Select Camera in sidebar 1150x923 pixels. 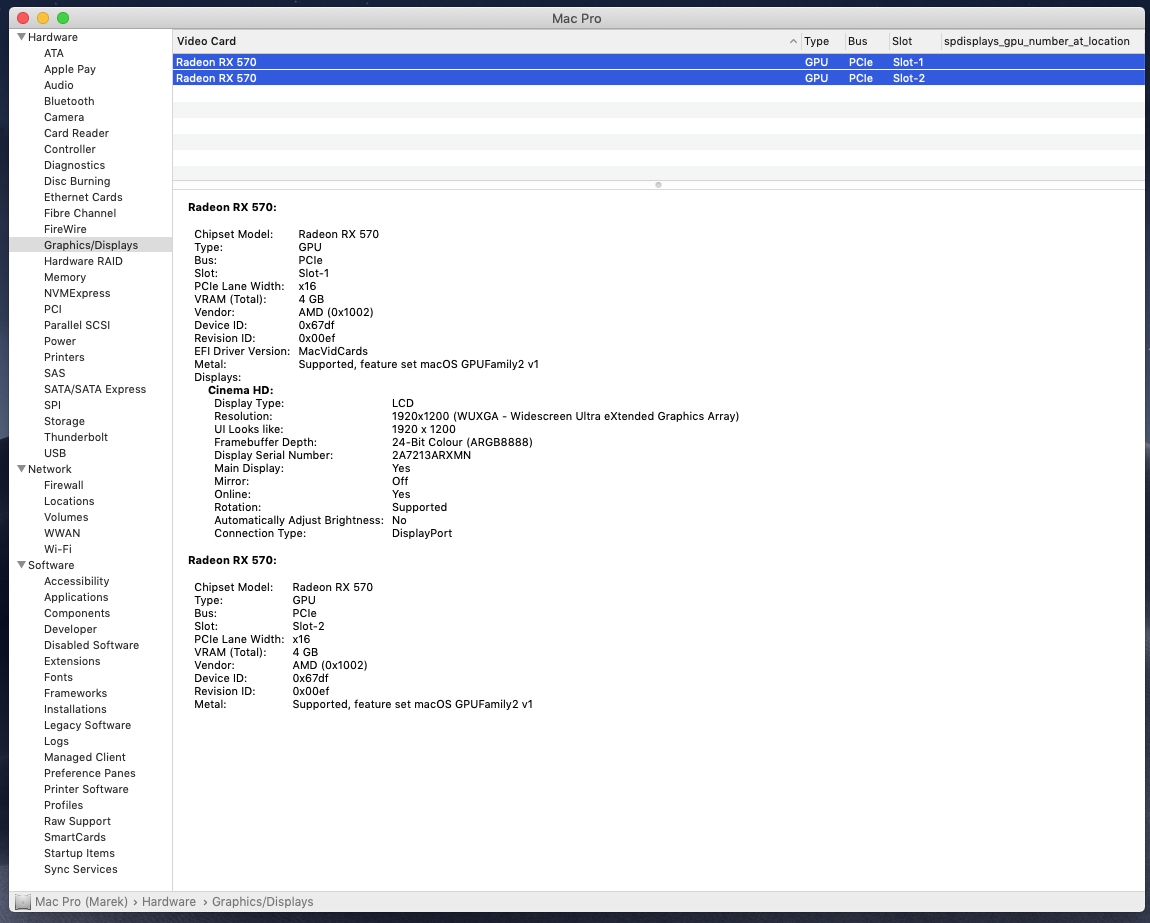coord(64,117)
